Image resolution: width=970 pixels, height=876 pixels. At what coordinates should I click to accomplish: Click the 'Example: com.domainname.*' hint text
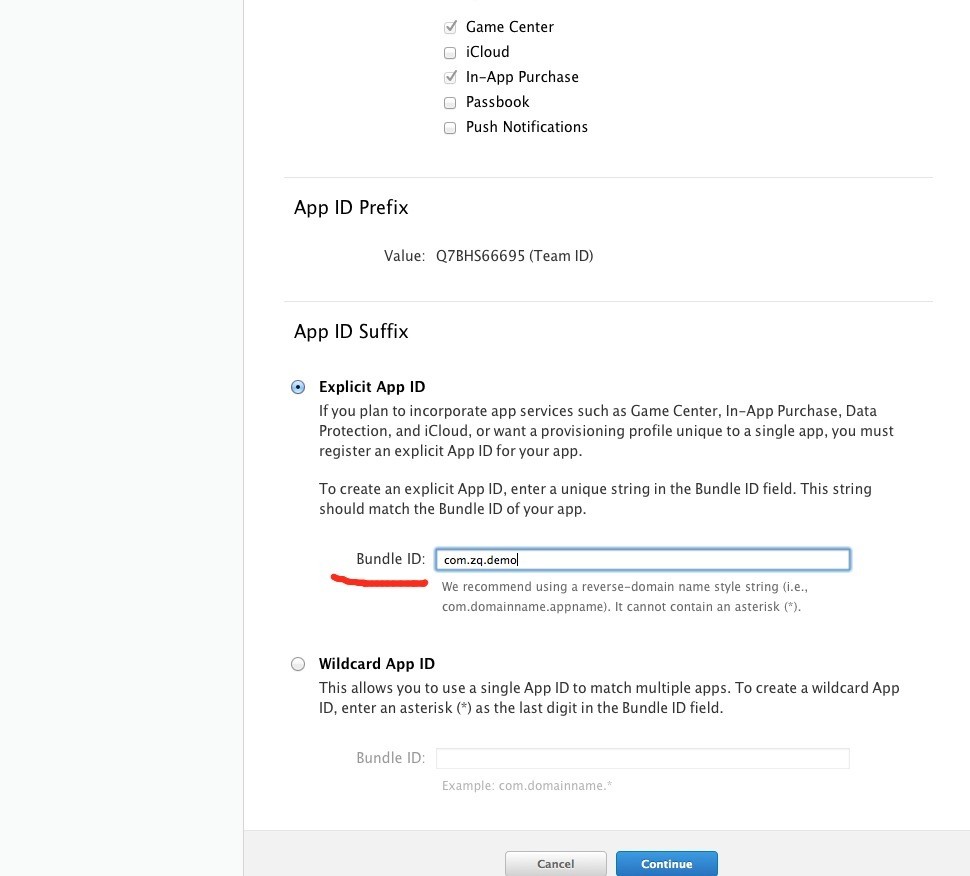coord(526,786)
